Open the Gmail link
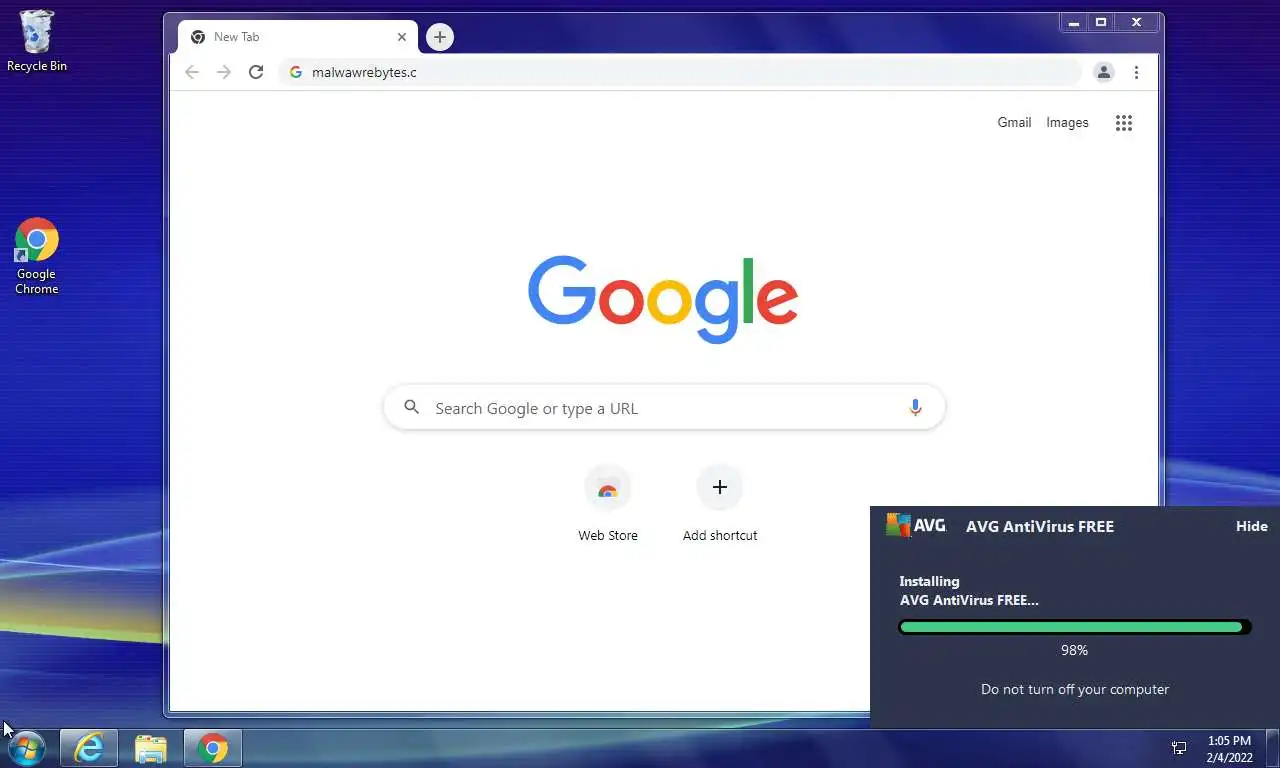The width and height of the screenshot is (1280, 768). [1014, 122]
